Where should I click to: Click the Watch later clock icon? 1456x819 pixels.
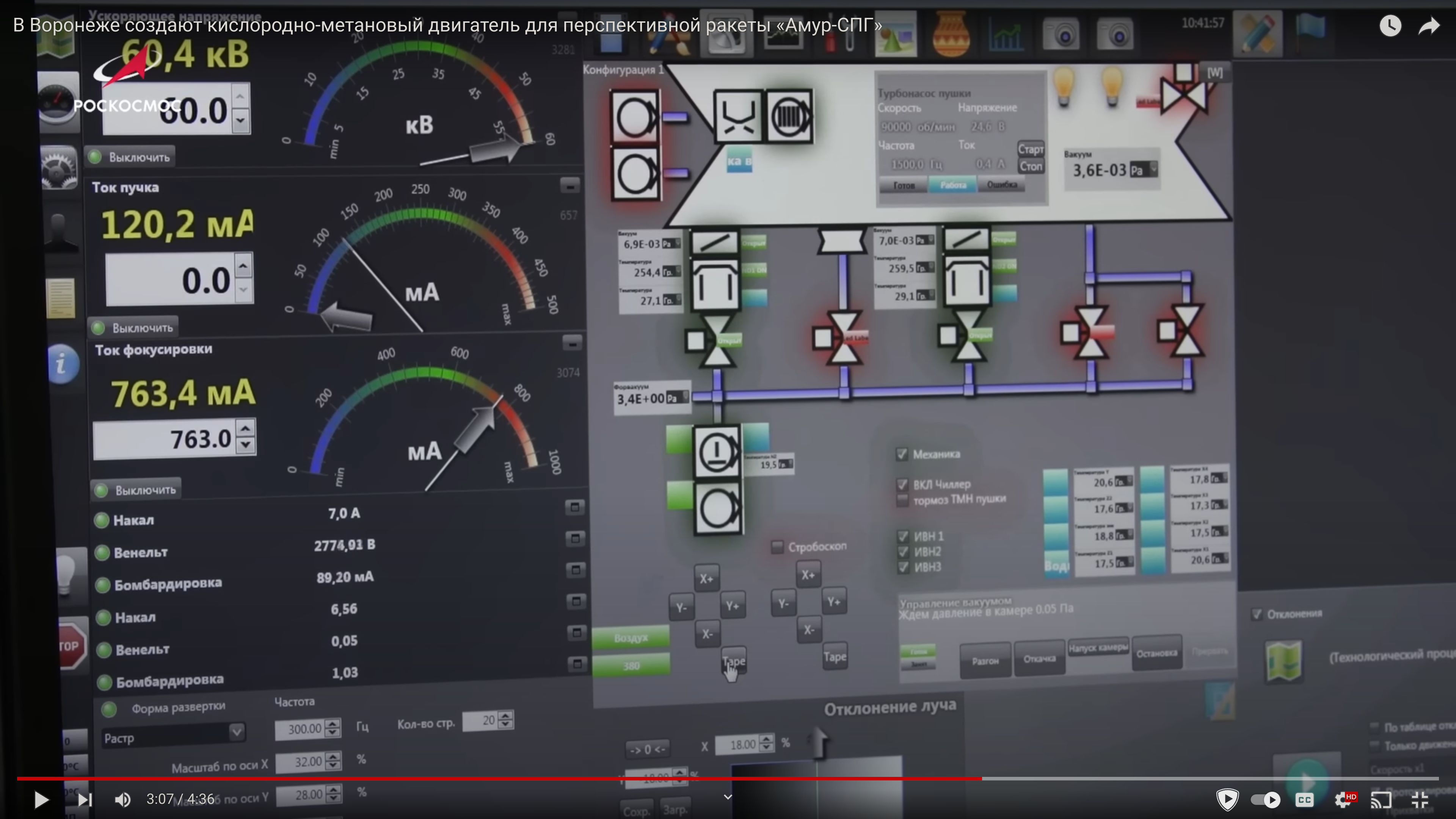pyautogui.click(x=1390, y=25)
